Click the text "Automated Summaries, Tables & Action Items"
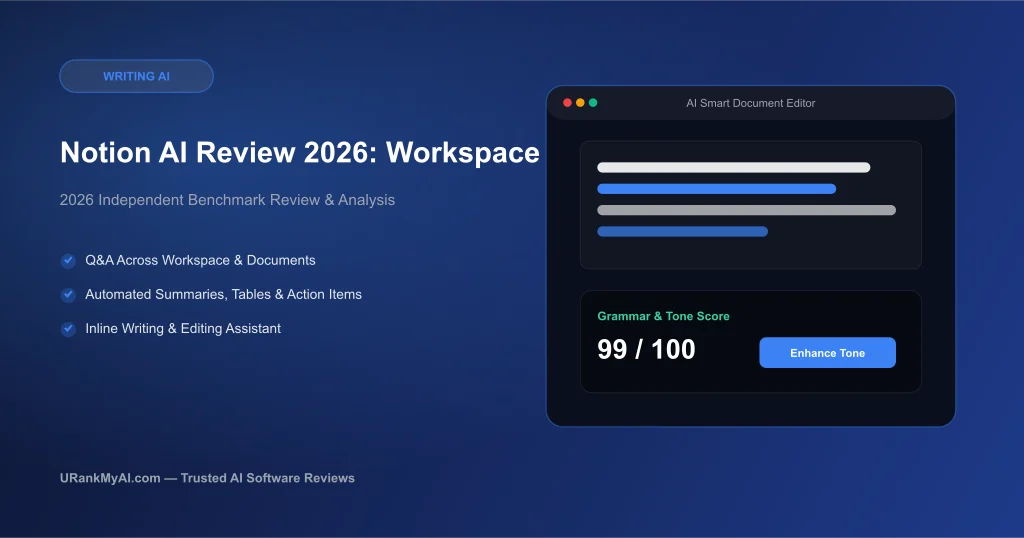 (223, 294)
